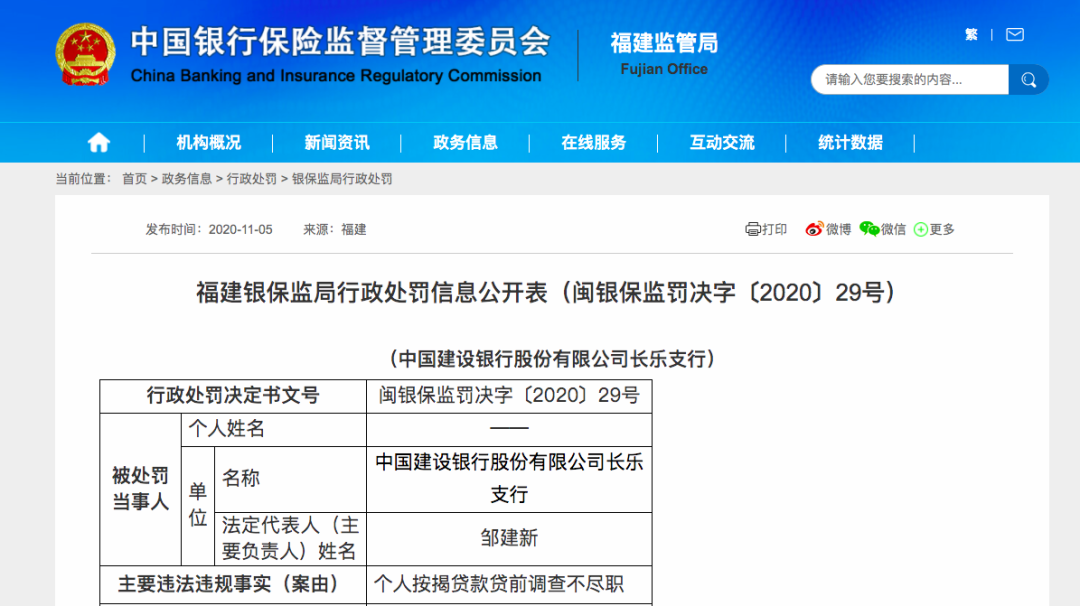Open 机构概况 menu item
Viewport: 1080px width, 606px height.
coord(209,143)
